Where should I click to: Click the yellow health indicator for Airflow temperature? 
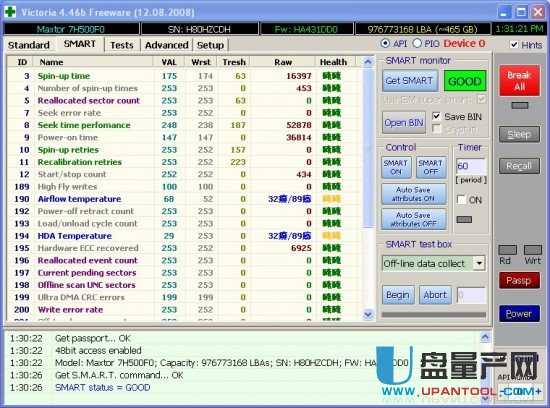tap(331, 199)
